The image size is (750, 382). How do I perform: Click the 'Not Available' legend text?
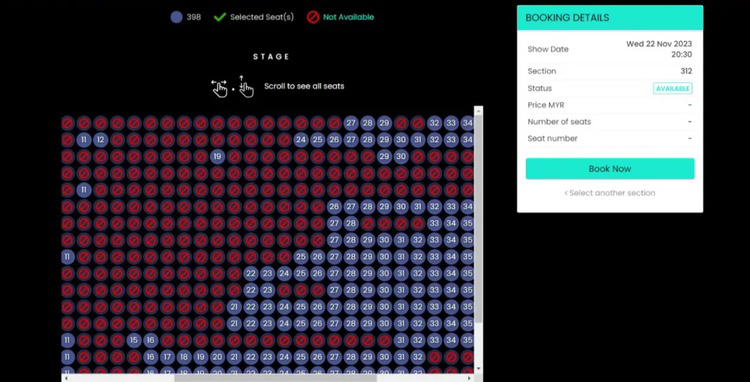pos(349,17)
